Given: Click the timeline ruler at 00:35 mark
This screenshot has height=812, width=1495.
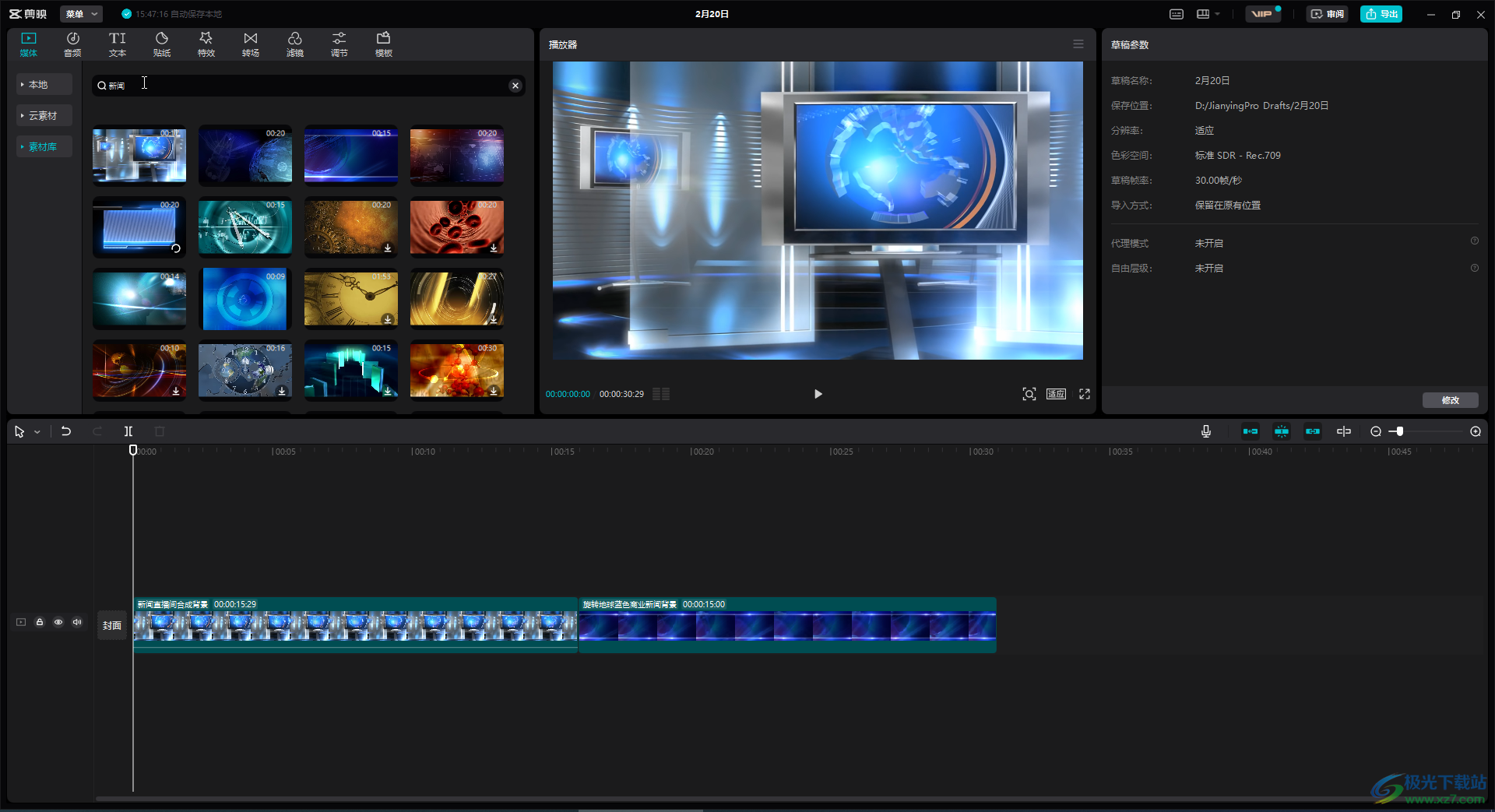Looking at the screenshot, I should tap(1120, 452).
